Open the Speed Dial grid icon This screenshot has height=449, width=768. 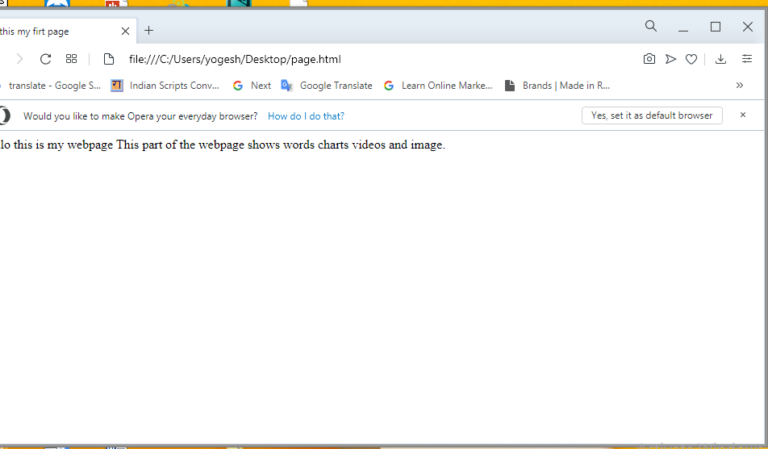coord(72,59)
